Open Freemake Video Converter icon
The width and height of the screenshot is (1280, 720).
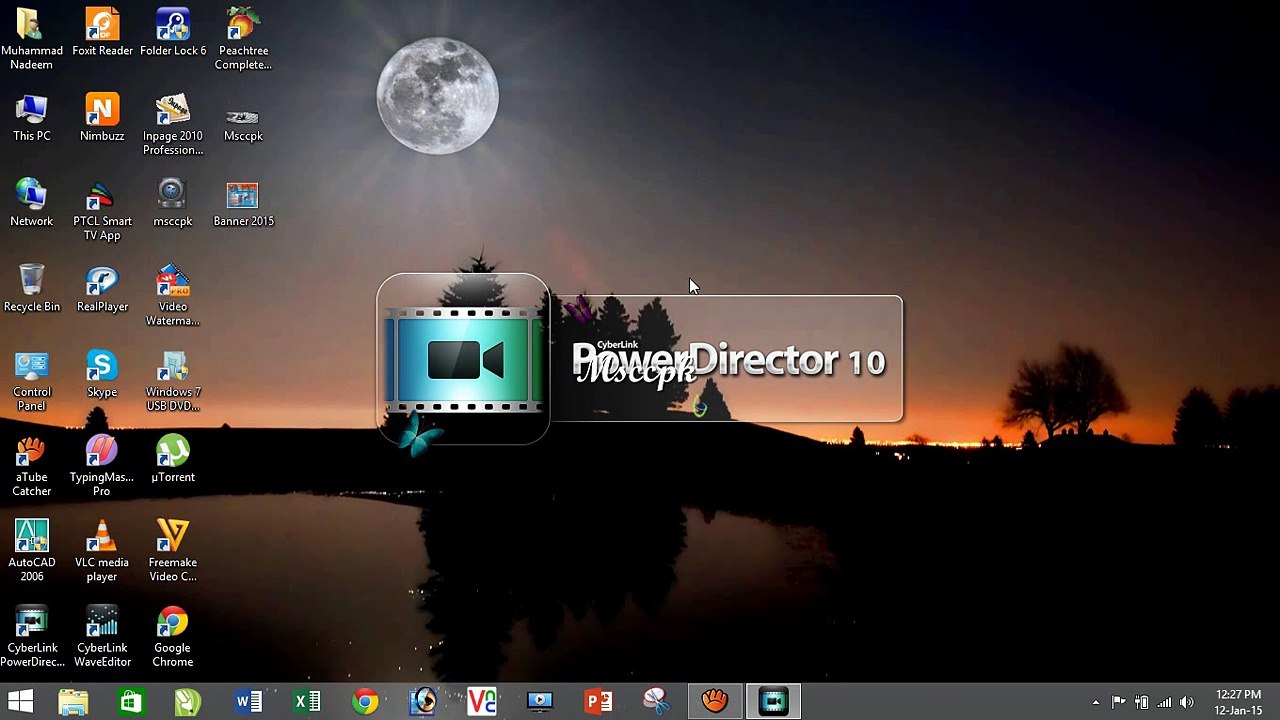(x=173, y=550)
